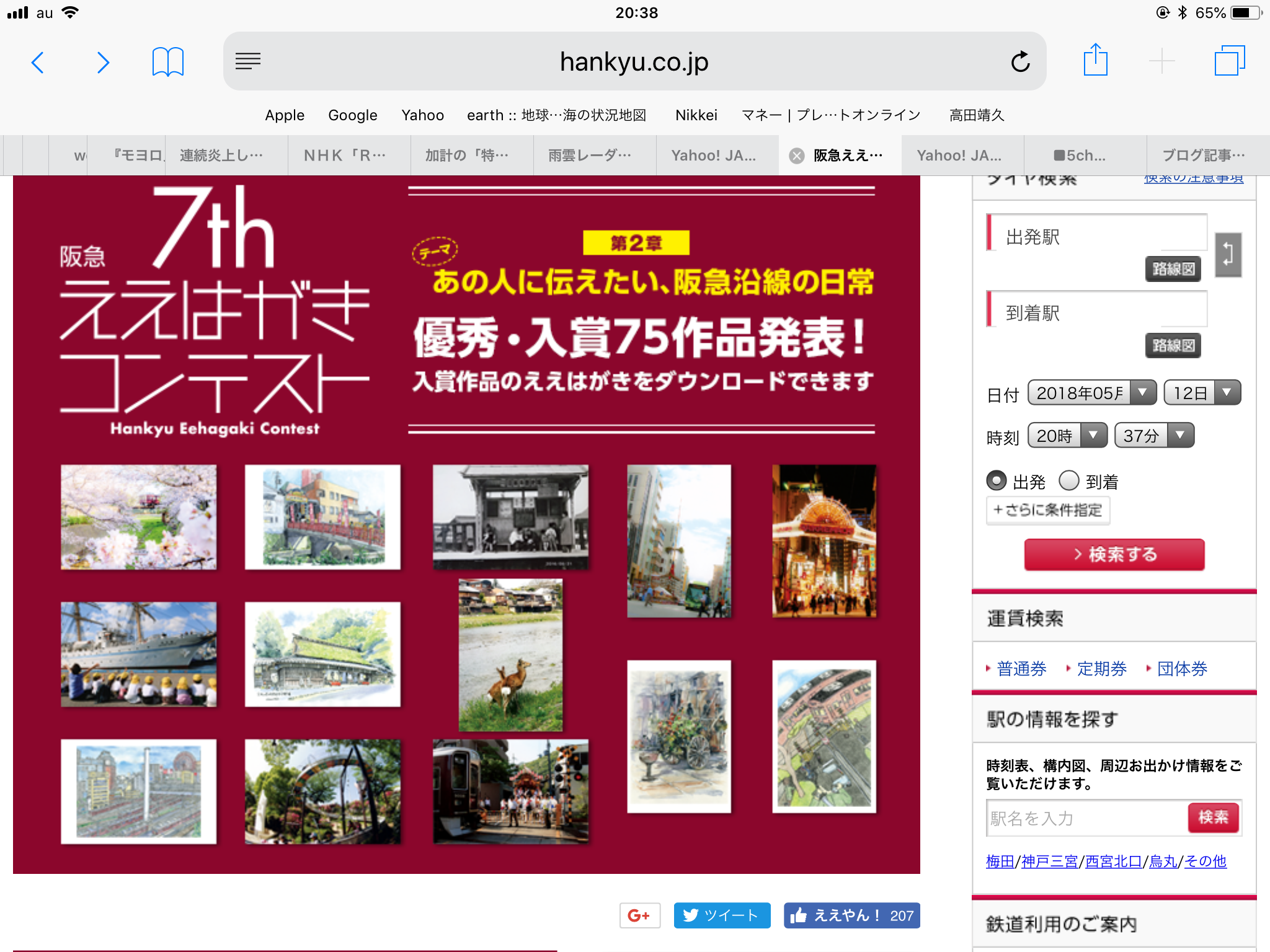Tweet using the ツイート button
Image resolution: width=1270 pixels, height=952 pixels.
pyautogui.click(x=722, y=915)
